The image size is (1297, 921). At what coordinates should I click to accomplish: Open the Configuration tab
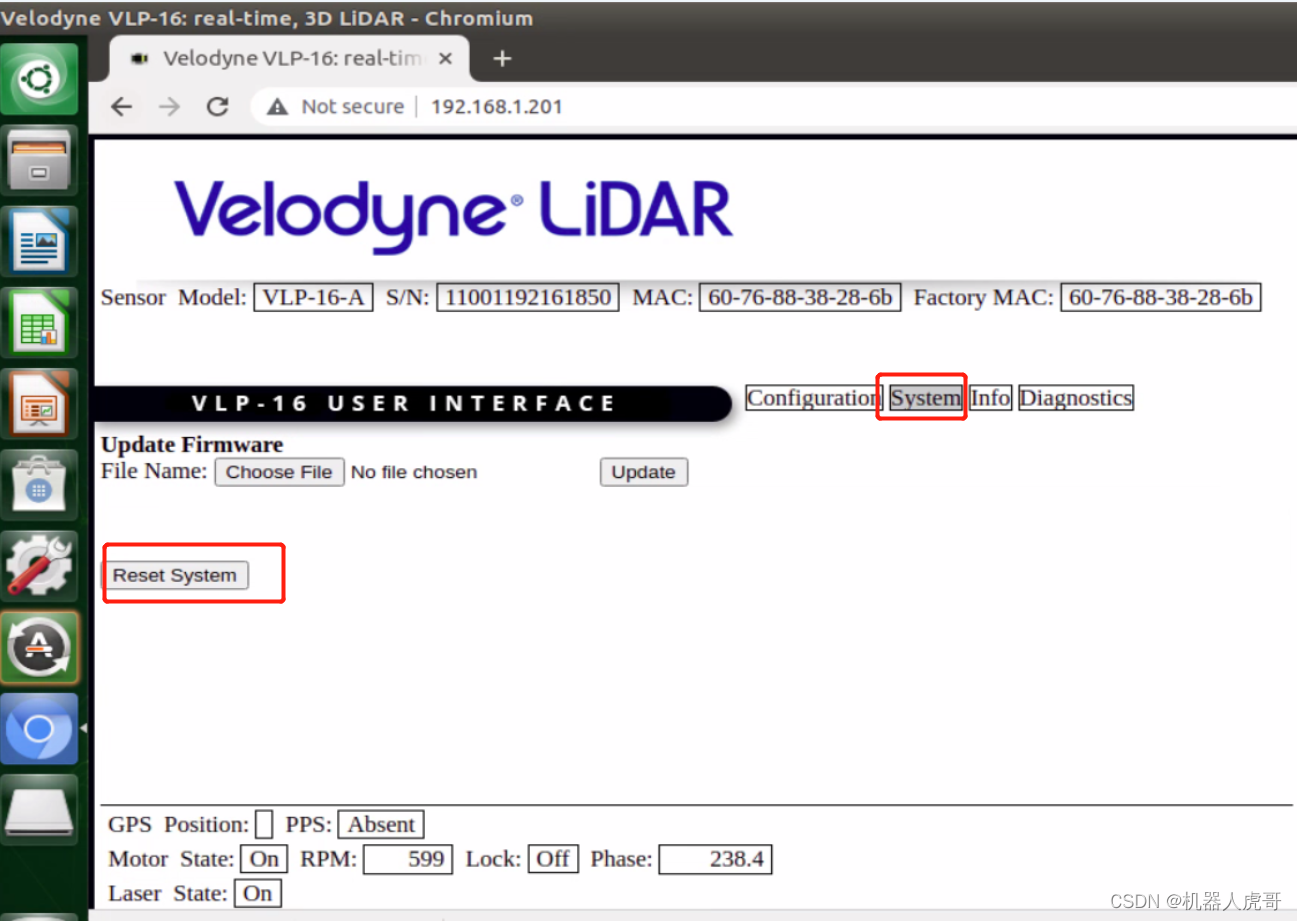(x=812, y=398)
